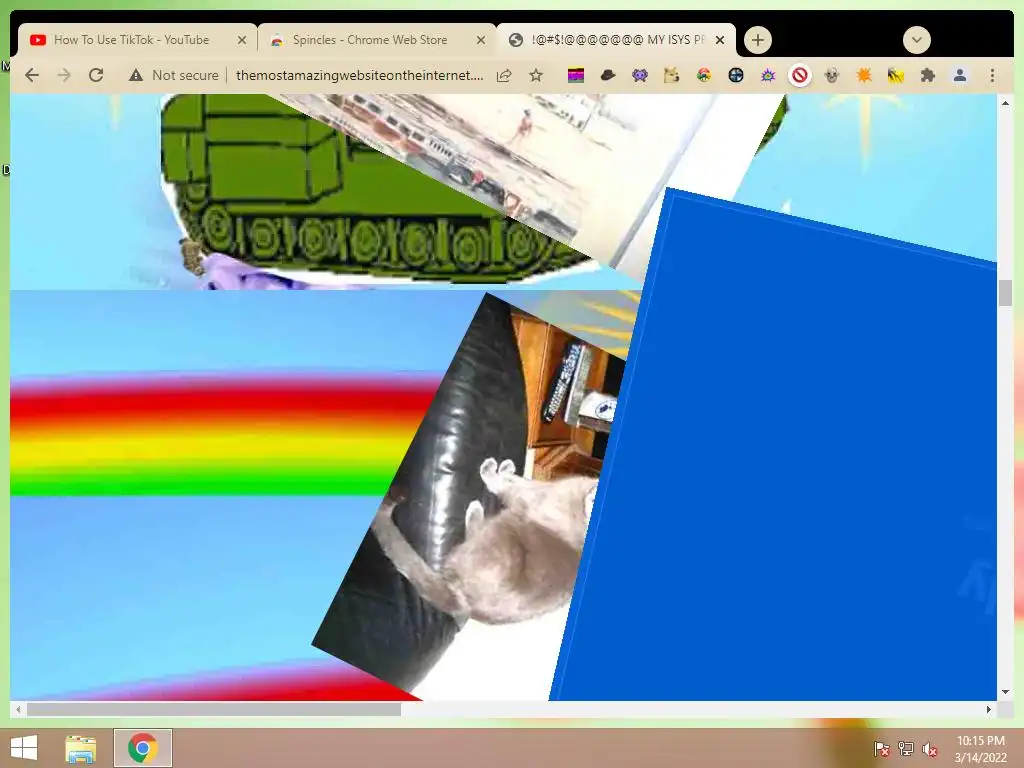Click the scroll up arrow
Screen dimensions: 1024x768
tap(1005, 103)
